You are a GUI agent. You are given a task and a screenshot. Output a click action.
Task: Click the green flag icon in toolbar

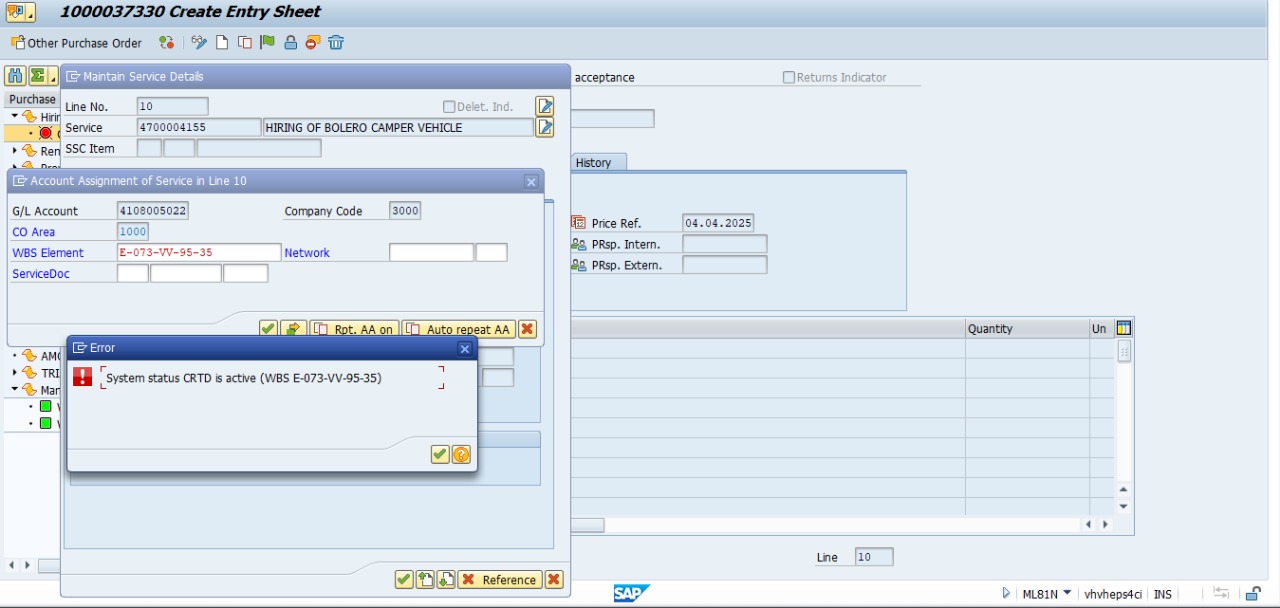pos(267,43)
